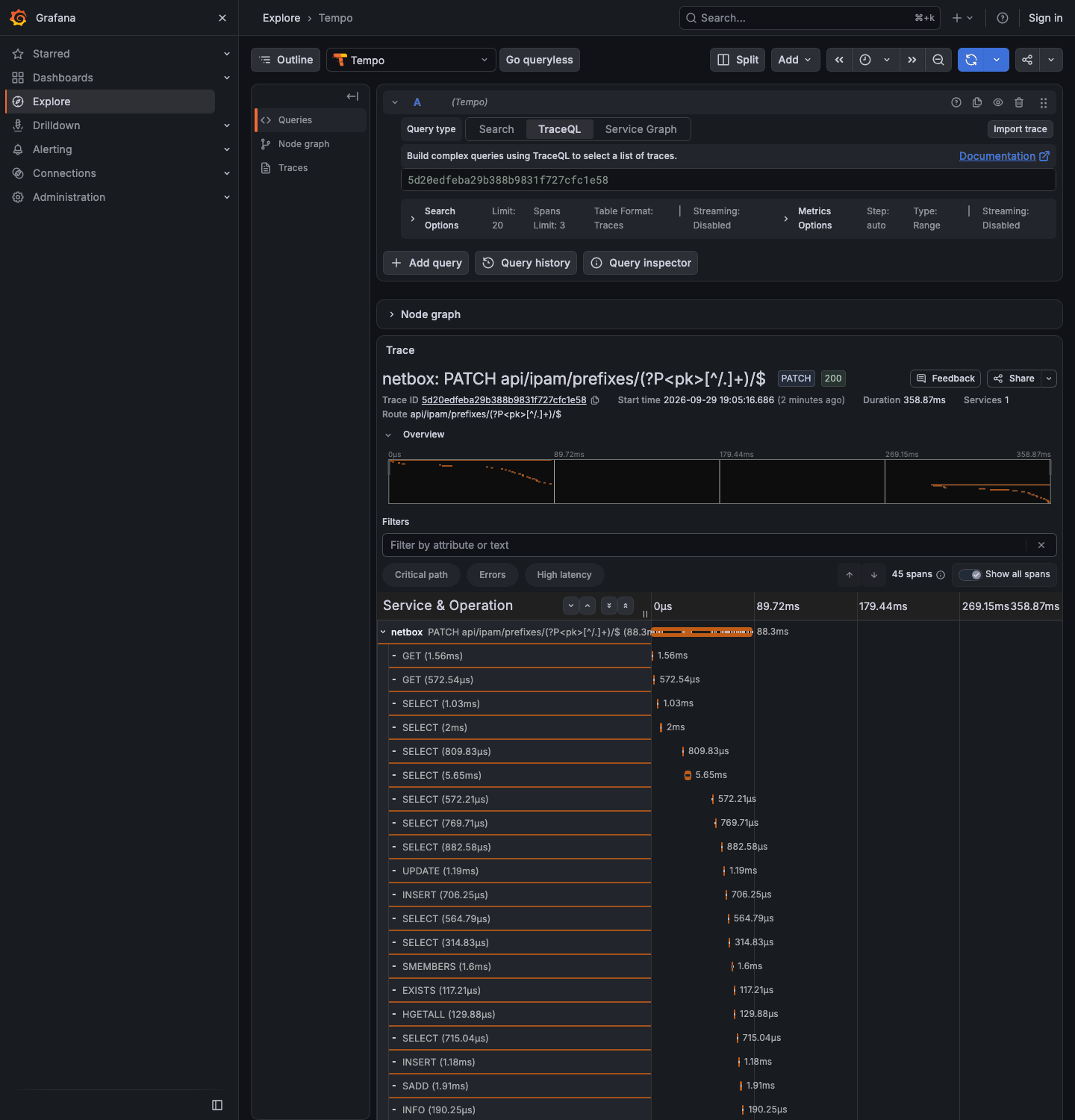
Task: Open the Documentation link
Action: pos(1004,156)
